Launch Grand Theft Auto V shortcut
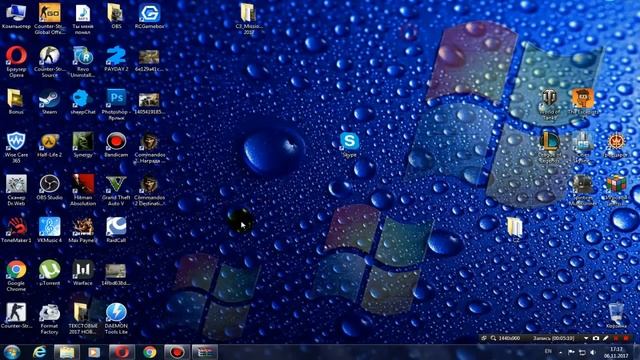The image size is (640, 360). pos(116,190)
